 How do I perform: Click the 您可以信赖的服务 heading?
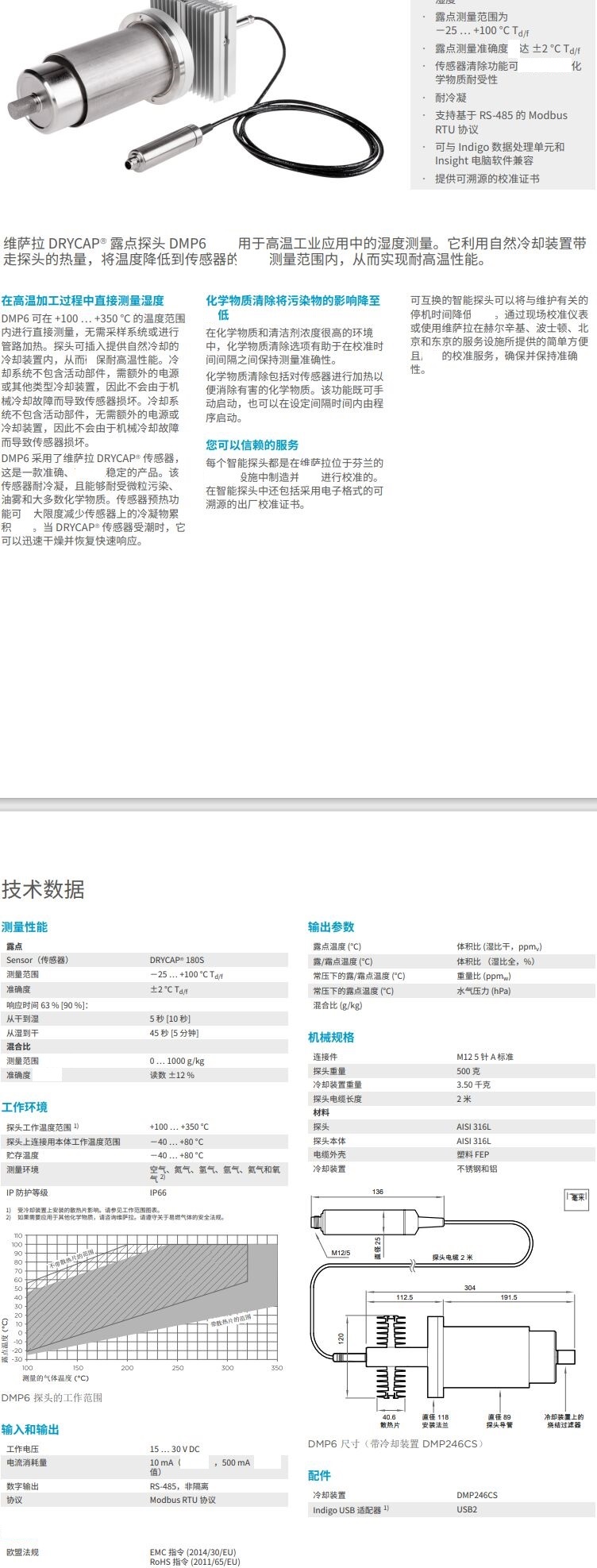(252, 445)
